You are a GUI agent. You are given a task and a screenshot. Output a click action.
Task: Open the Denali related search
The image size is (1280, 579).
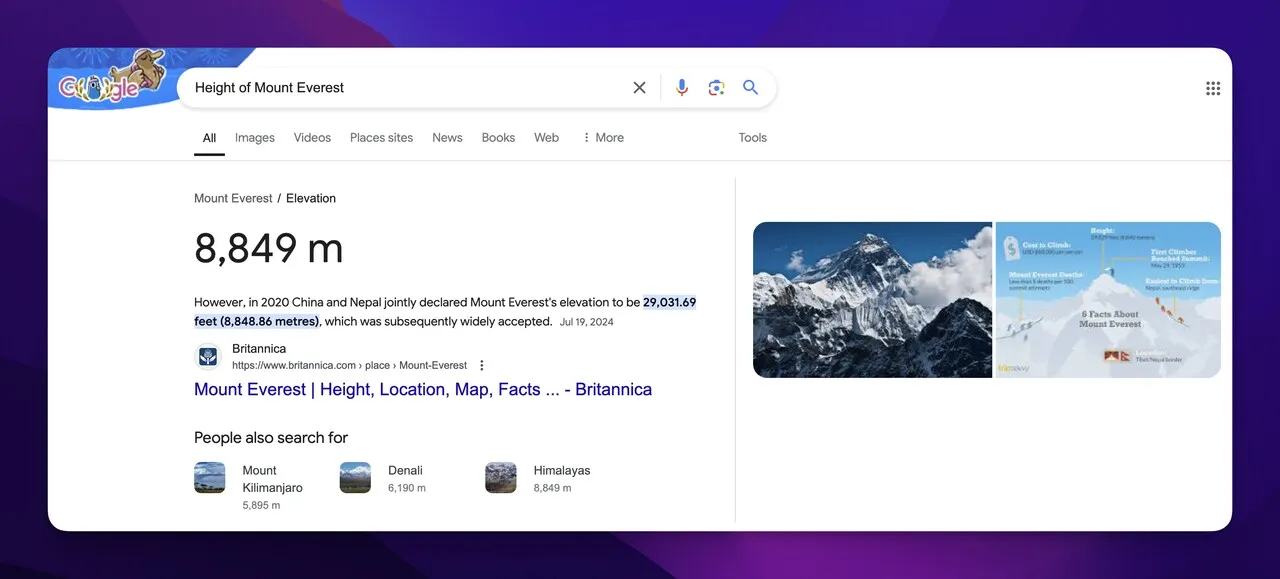point(385,478)
